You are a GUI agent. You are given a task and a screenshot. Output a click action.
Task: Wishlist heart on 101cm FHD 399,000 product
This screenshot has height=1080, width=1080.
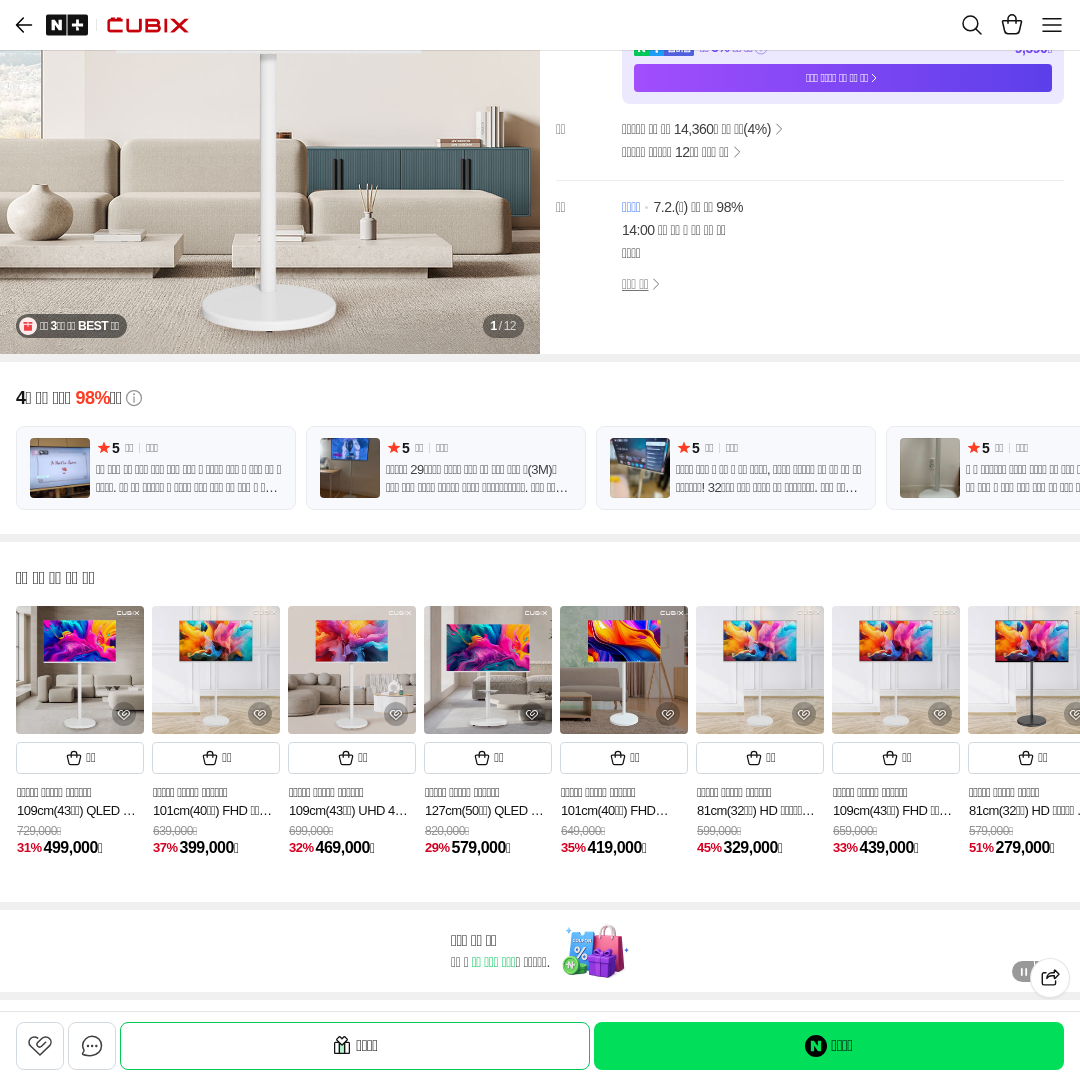point(260,714)
